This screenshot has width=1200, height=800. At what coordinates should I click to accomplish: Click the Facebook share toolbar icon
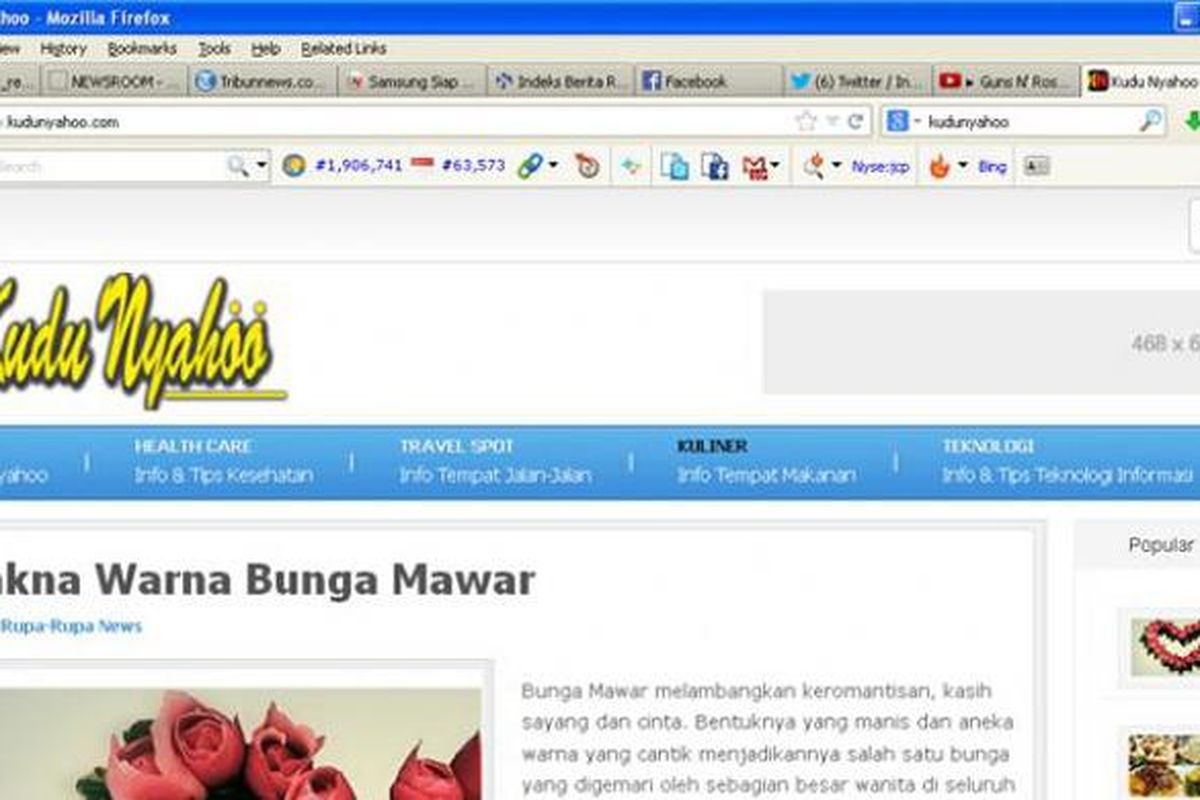click(714, 167)
